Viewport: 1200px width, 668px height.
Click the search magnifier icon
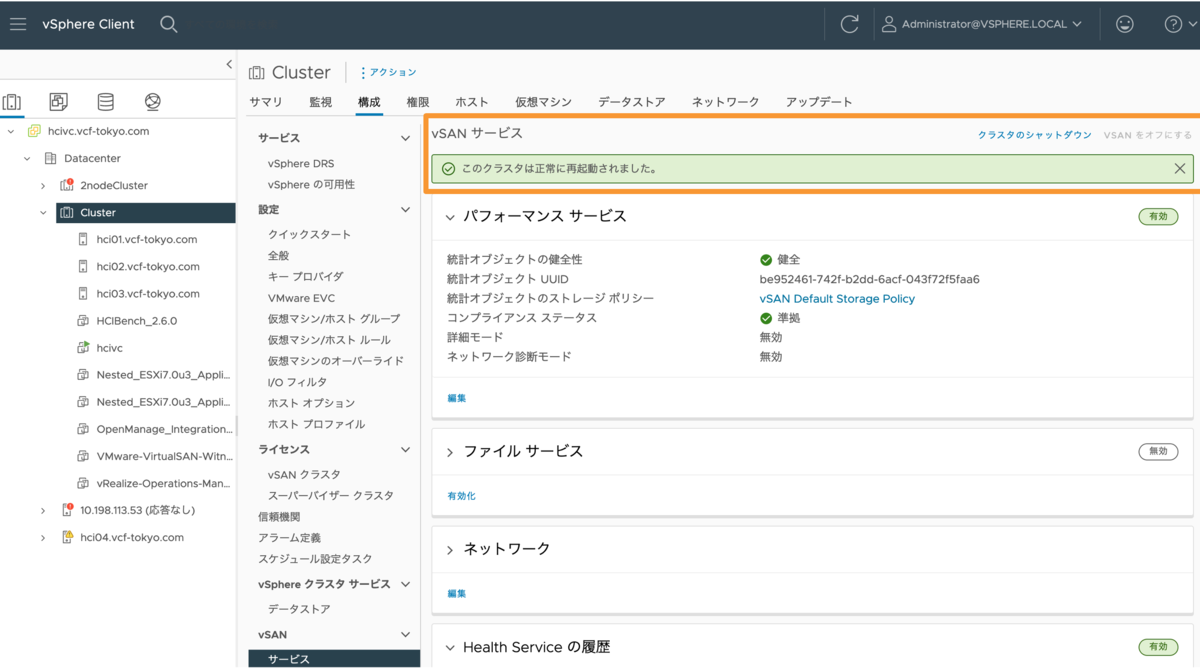point(169,24)
